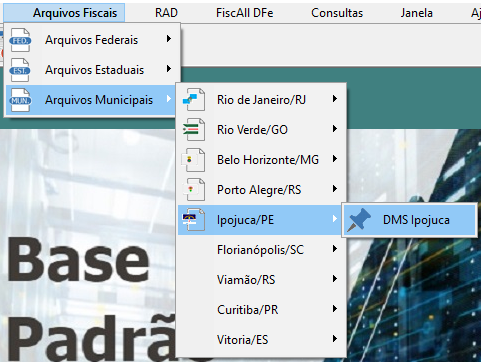This screenshot has height=362, width=481.
Task: Expand the Curitiba/PR submenu arrow
Action: (x=335, y=309)
